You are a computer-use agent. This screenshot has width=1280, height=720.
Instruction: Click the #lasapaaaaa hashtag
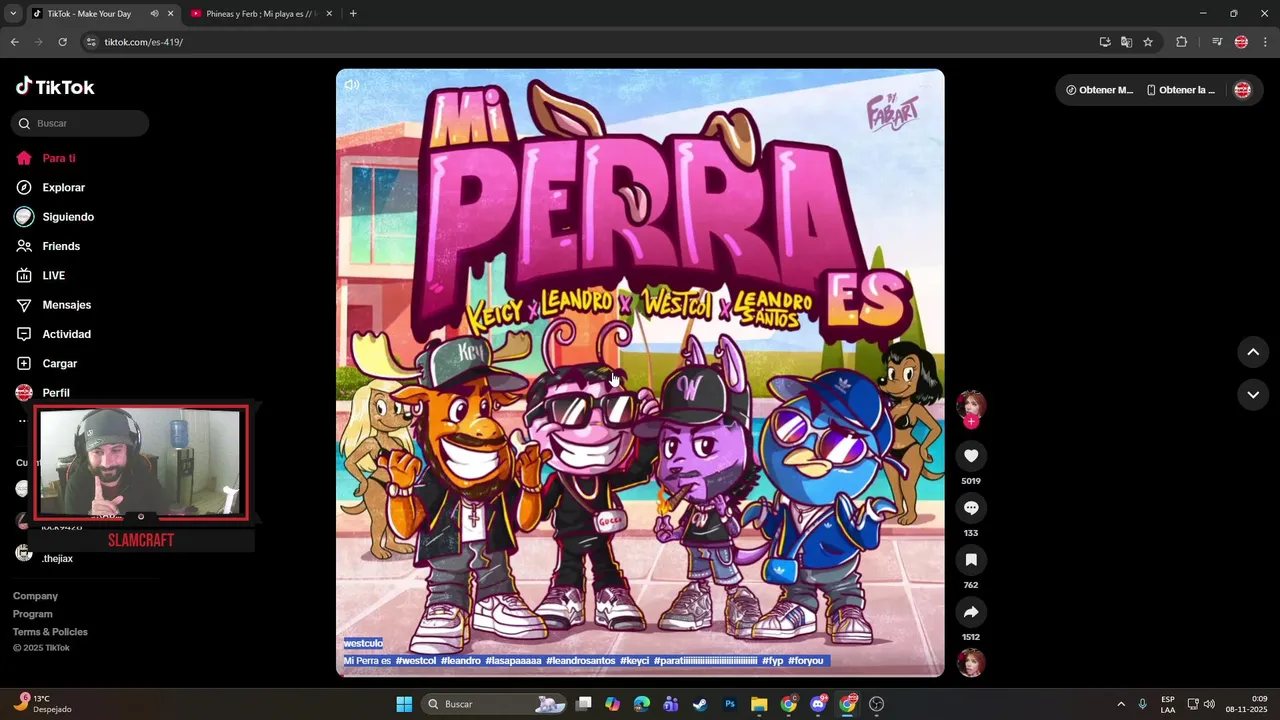(513, 661)
